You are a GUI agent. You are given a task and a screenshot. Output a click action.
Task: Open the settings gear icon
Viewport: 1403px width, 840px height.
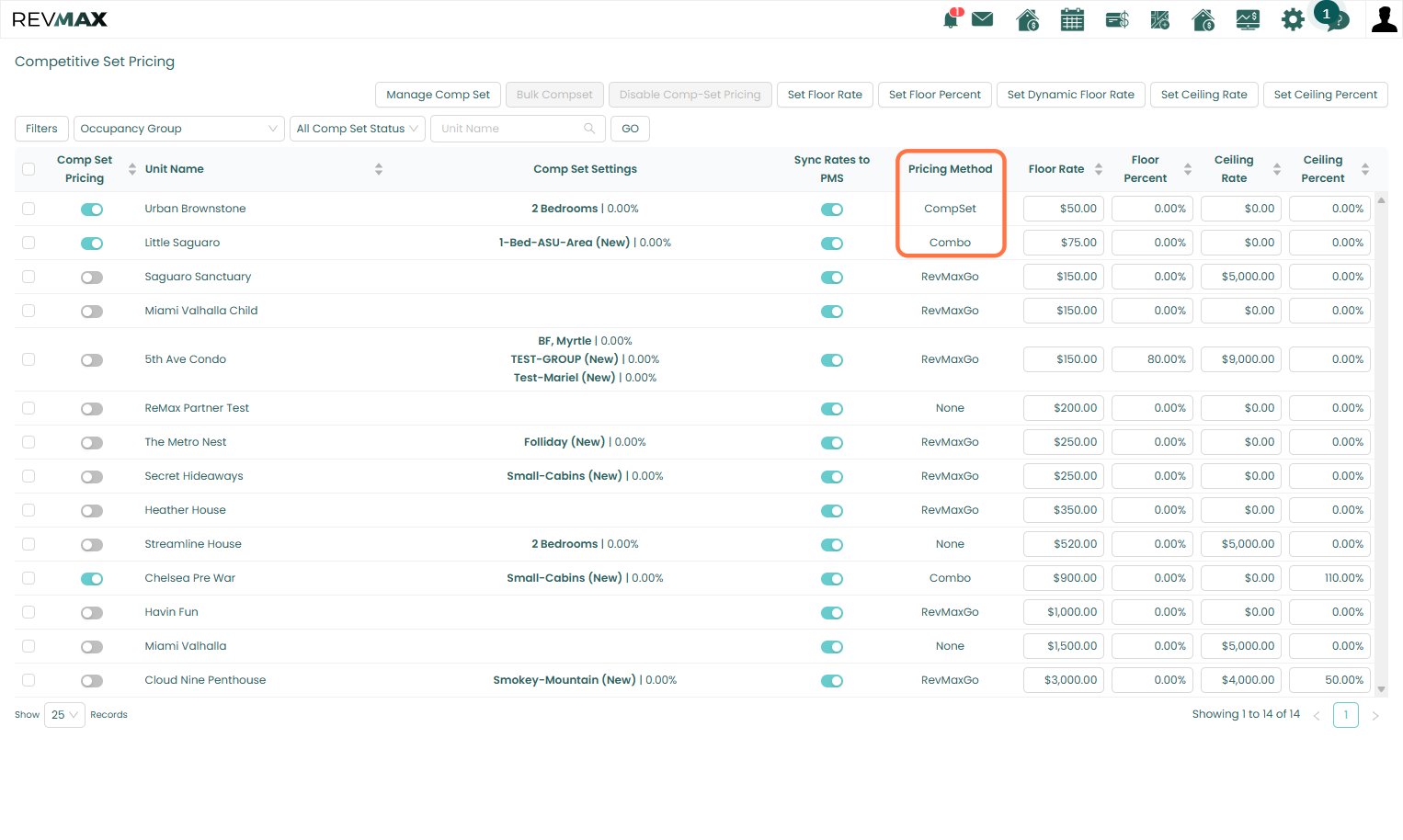(1293, 19)
